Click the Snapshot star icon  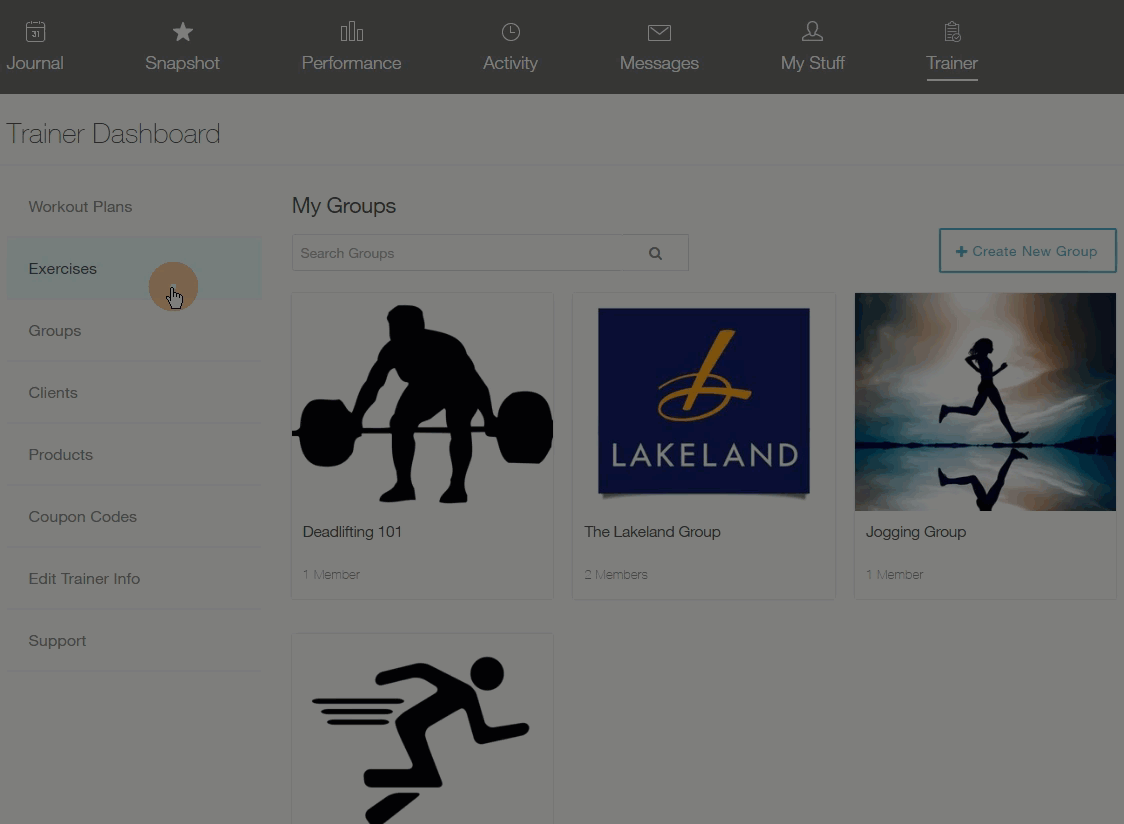click(x=183, y=32)
